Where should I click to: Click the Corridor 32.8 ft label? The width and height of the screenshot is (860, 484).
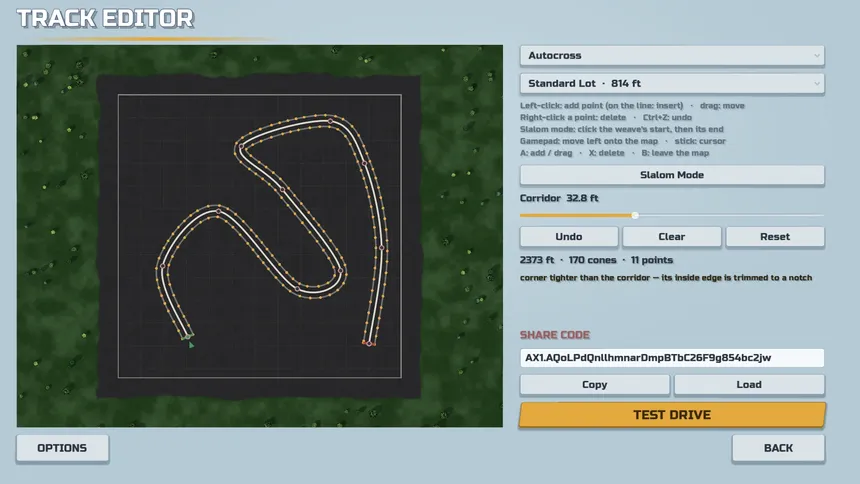[x=559, y=198]
